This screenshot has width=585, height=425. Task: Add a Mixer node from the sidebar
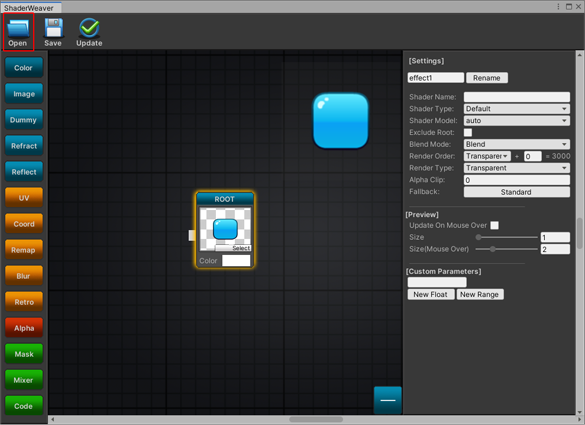[x=24, y=380]
